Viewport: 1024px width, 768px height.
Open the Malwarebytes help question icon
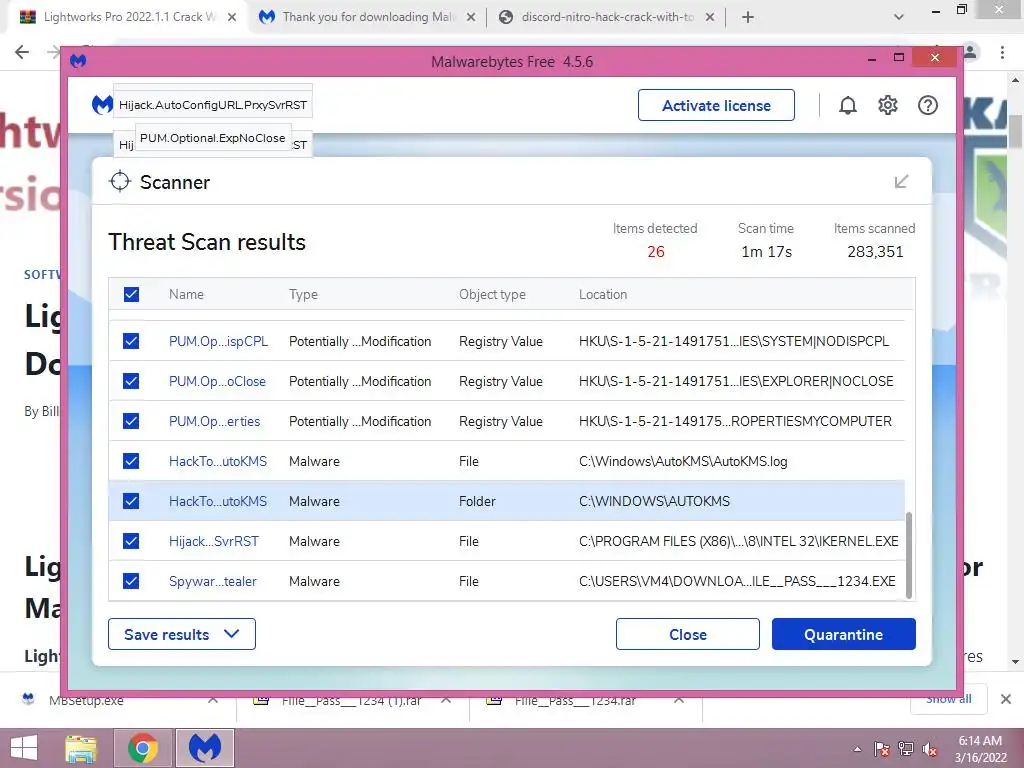point(927,105)
